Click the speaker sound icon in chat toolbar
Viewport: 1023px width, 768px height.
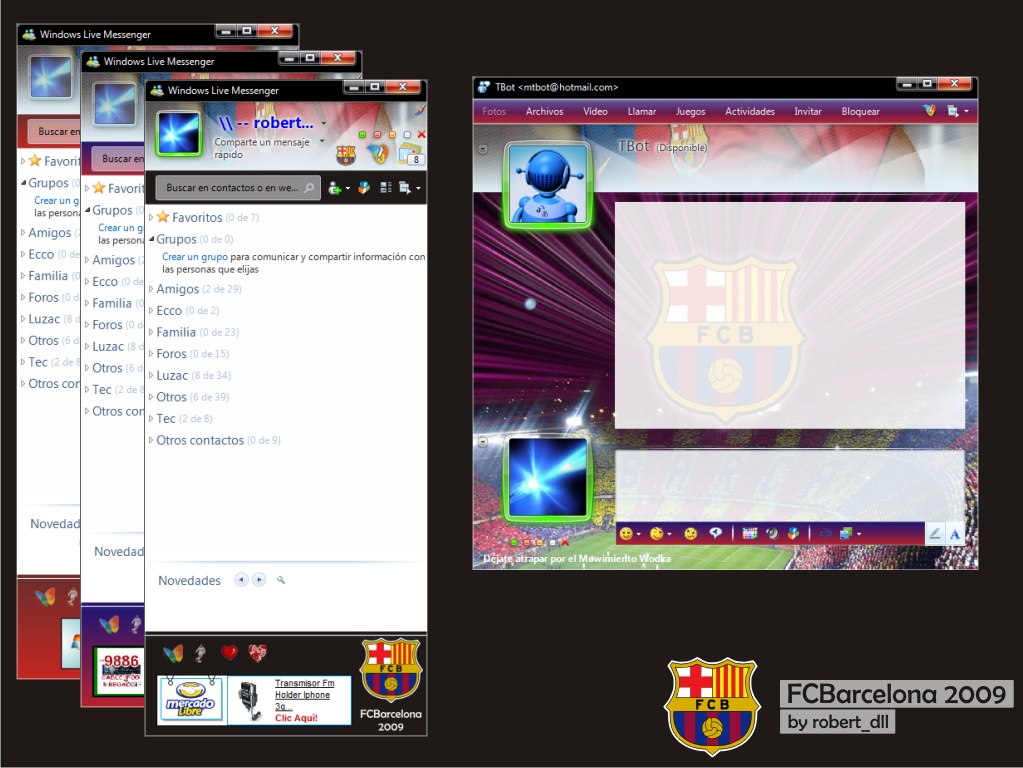tap(772, 533)
